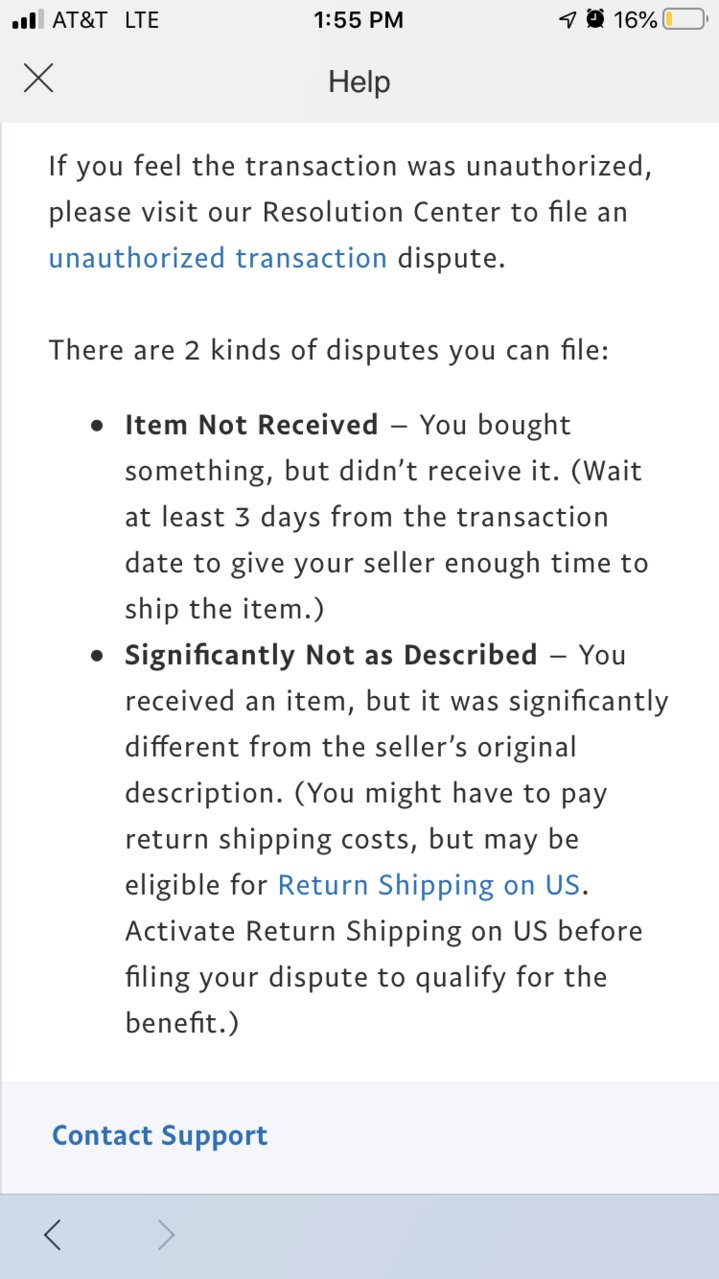Close the Help page with the X icon
Viewport: 719px width, 1279px height.
(38, 78)
